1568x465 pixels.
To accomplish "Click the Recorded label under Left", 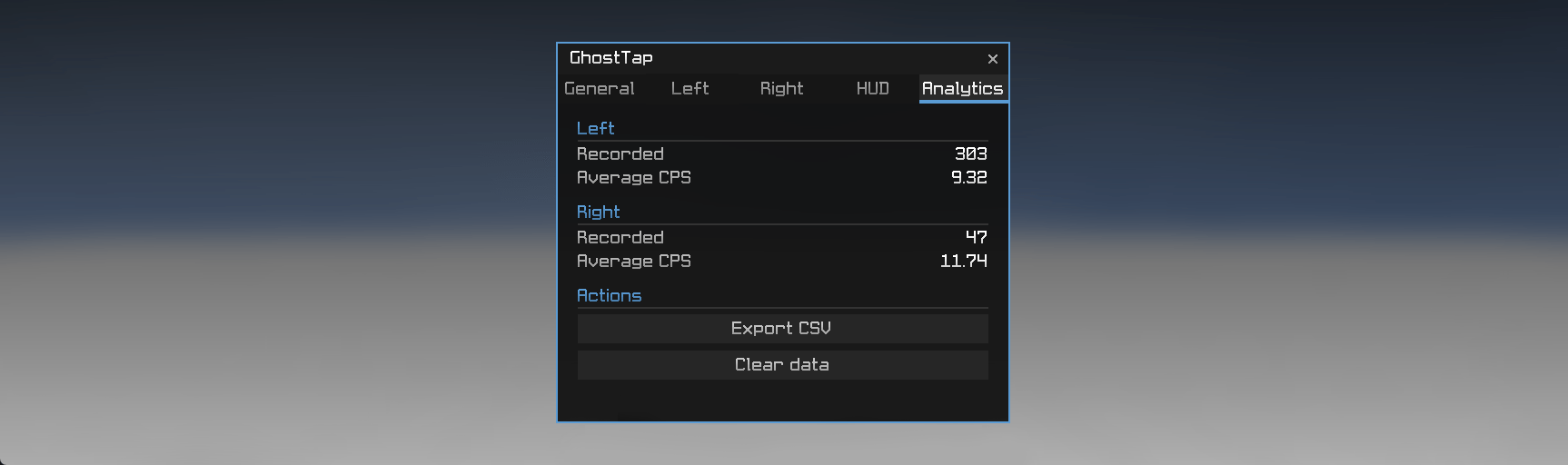I will 620,153.
